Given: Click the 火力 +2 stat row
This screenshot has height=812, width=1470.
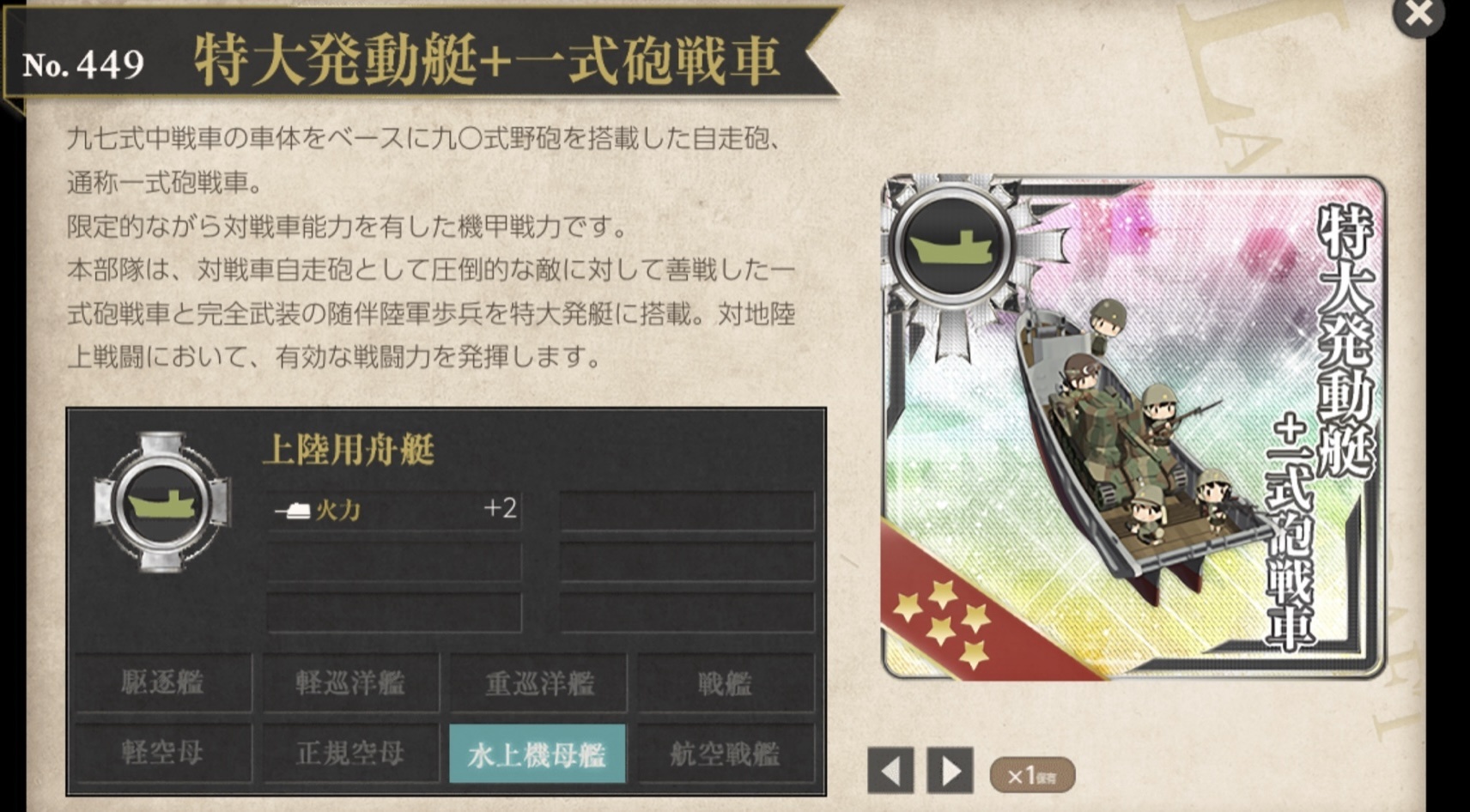Looking at the screenshot, I should (394, 509).
